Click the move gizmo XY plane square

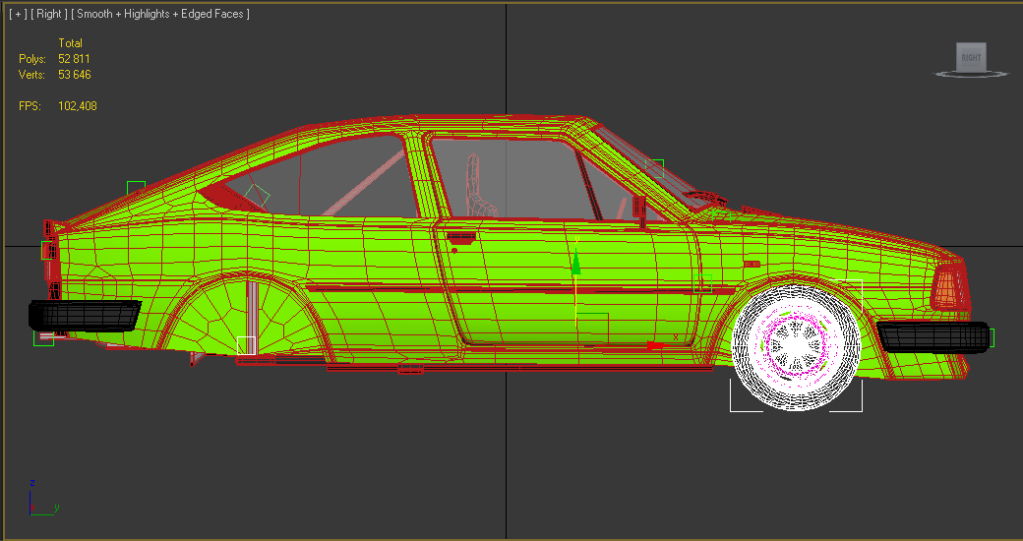click(x=593, y=328)
